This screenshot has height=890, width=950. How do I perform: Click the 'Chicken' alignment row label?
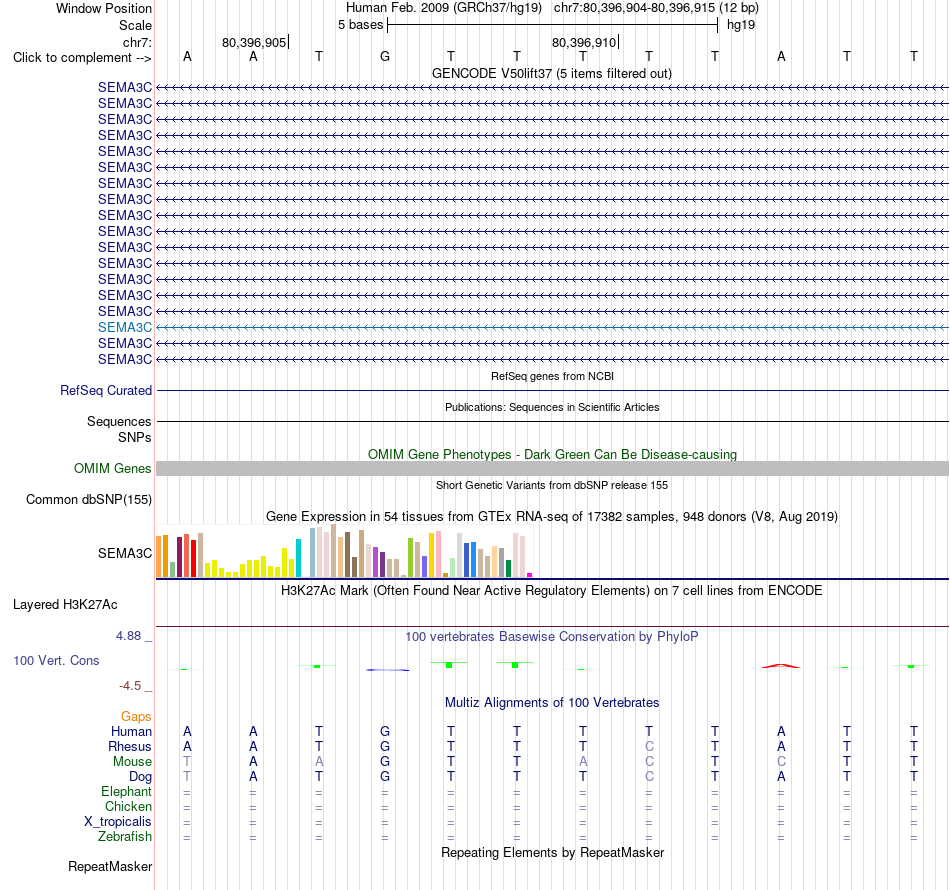pyautogui.click(x=128, y=806)
